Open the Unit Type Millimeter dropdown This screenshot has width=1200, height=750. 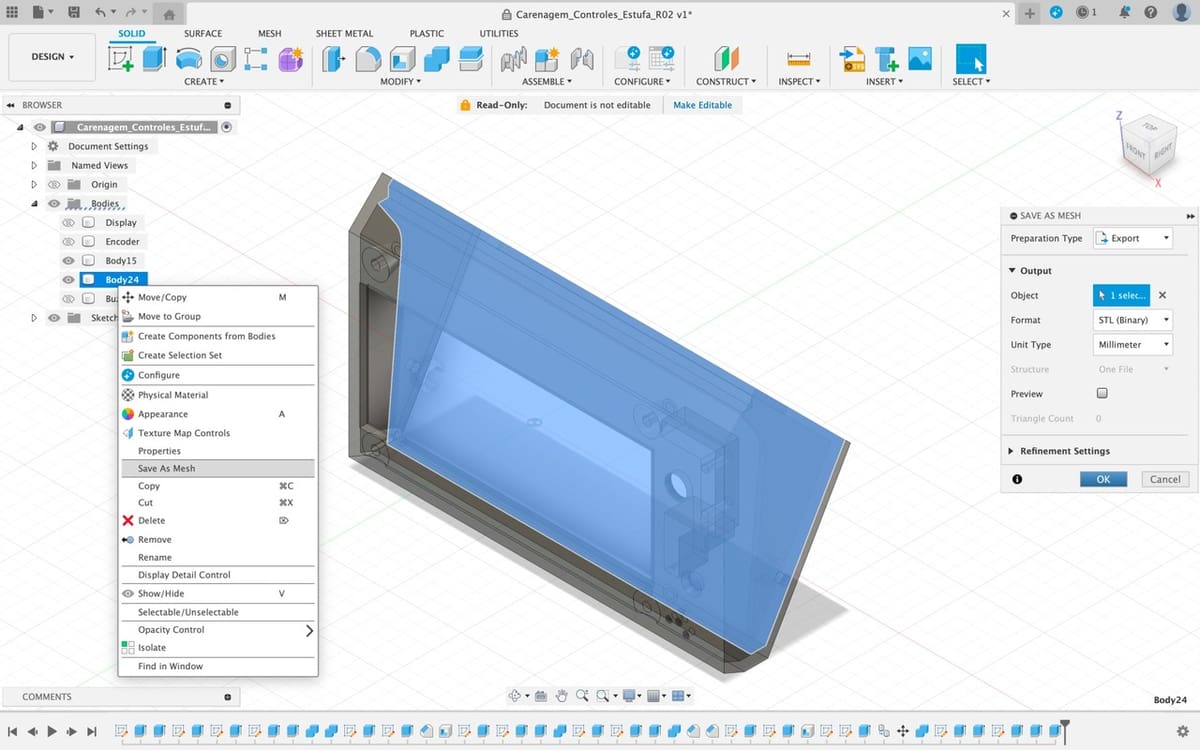click(1132, 344)
